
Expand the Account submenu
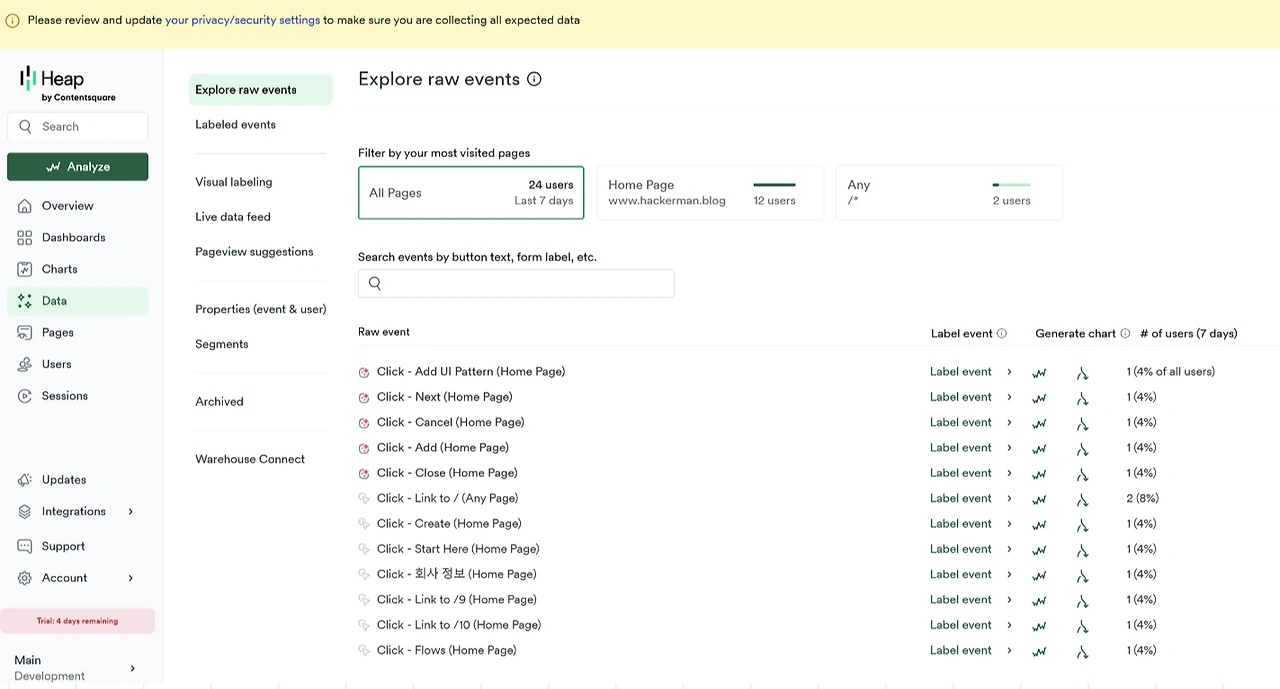point(130,578)
